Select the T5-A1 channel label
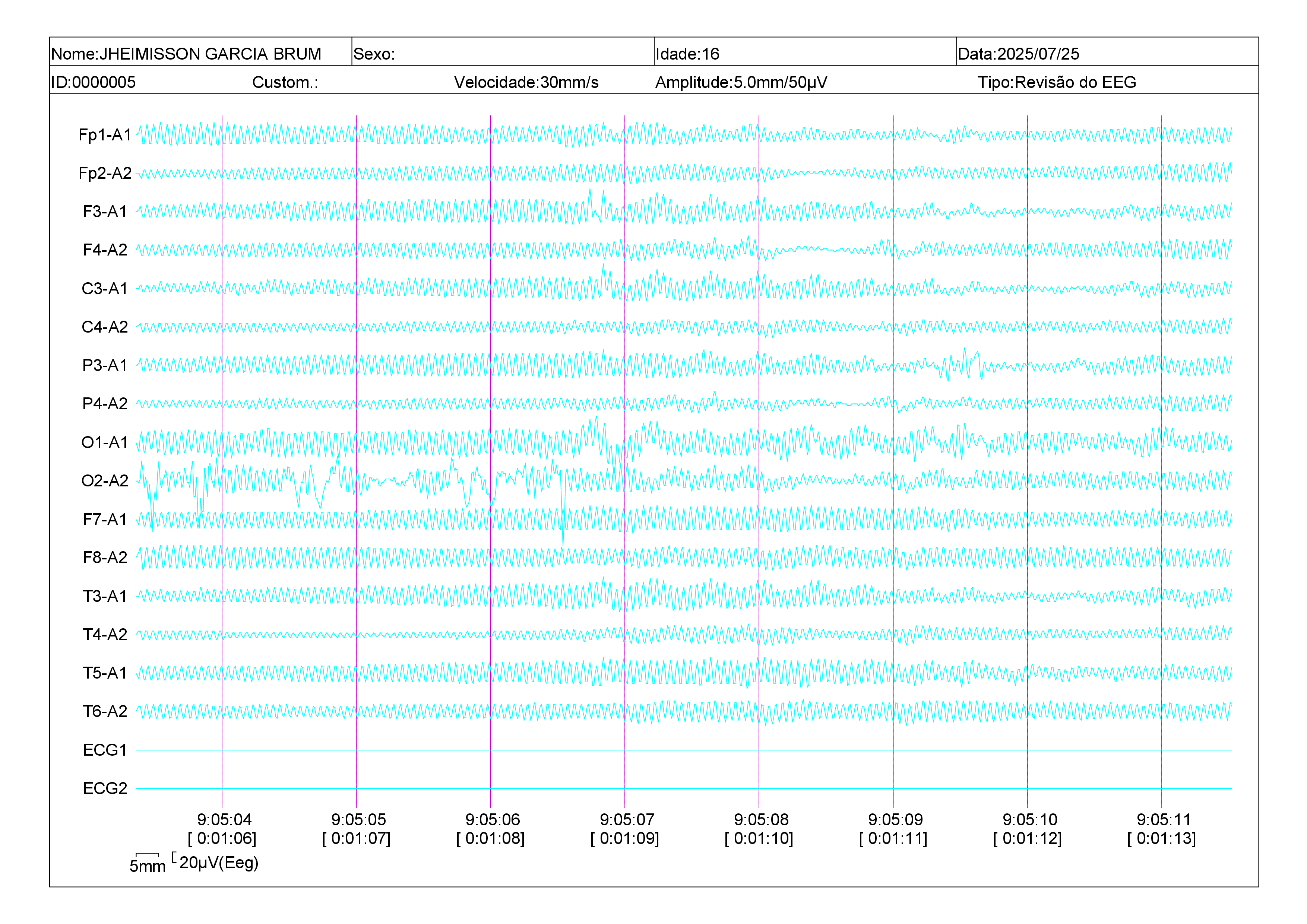Screen dimensions: 1307x924 pyautogui.click(x=105, y=673)
